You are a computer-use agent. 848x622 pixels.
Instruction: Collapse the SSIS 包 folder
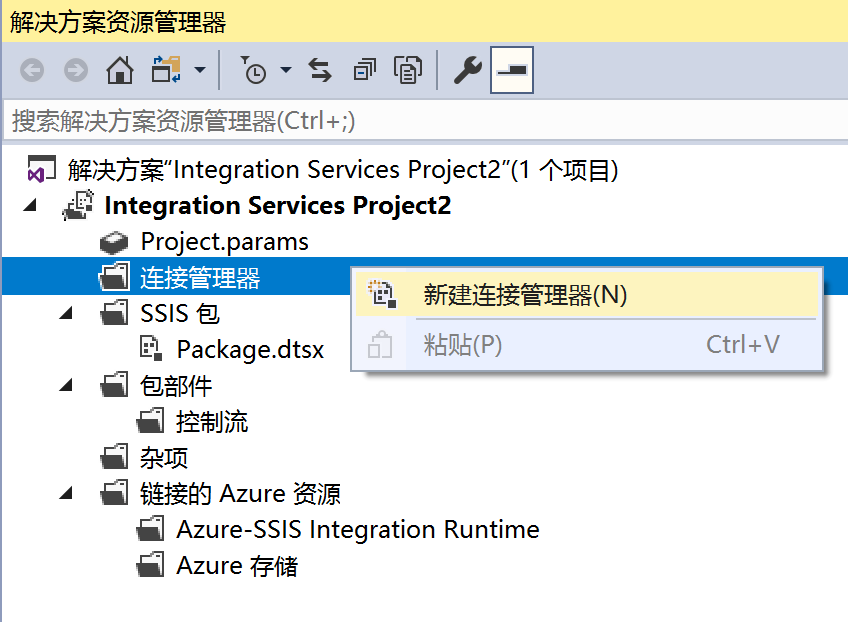tap(66, 314)
